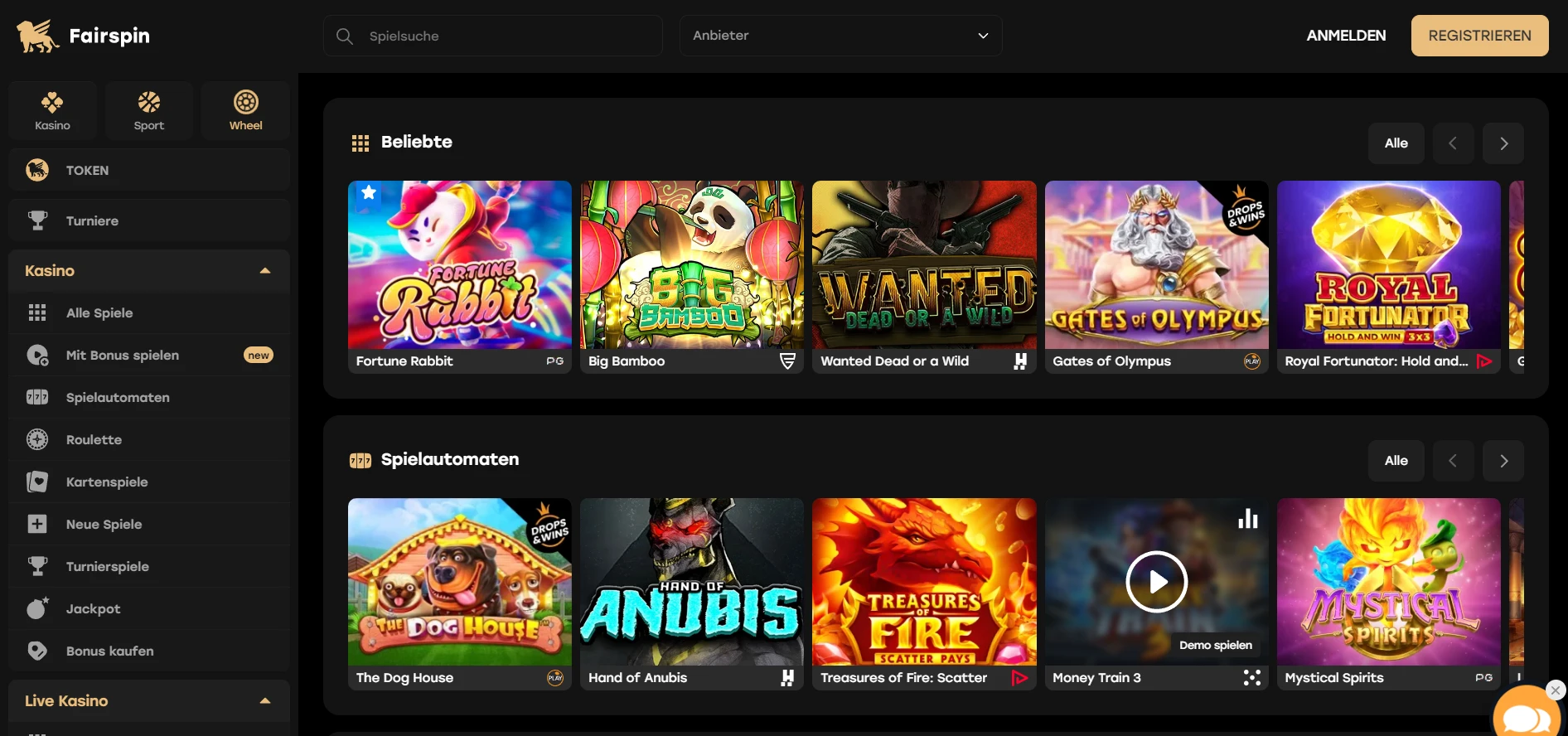Open the Big Bamboo game thumbnail
The height and width of the screenshot is (736, 1568).
pos(692,264)
